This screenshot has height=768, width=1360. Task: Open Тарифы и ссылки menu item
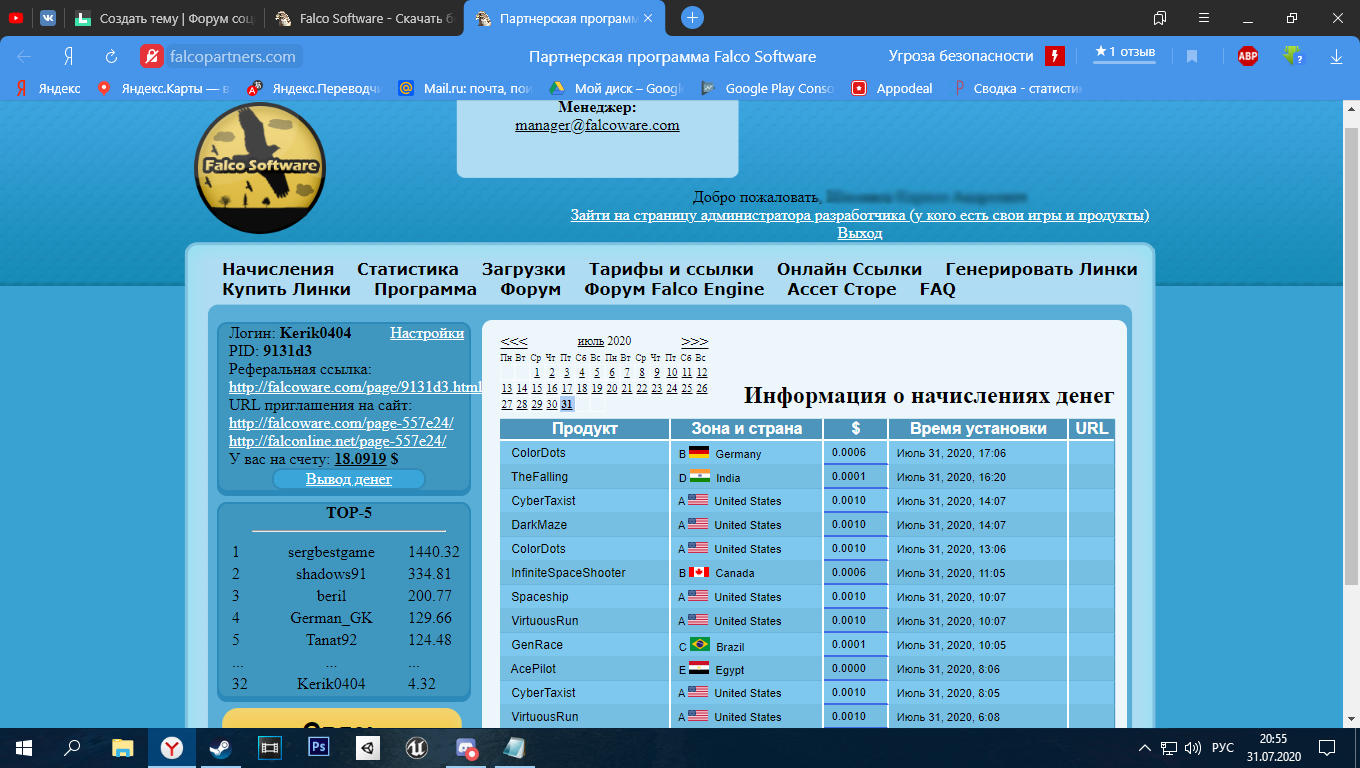(671, 269)
